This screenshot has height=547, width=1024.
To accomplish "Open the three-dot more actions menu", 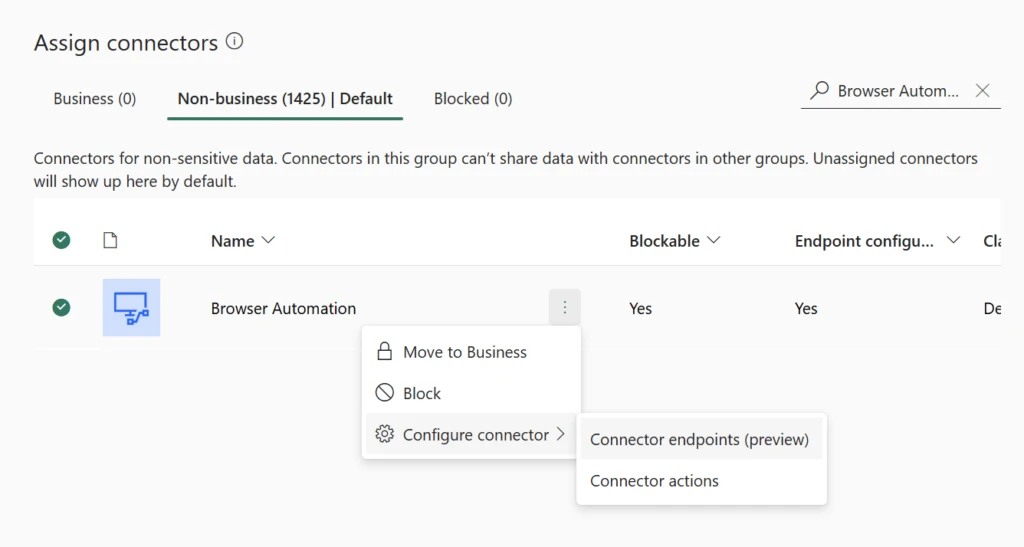I will coord(564,308).
